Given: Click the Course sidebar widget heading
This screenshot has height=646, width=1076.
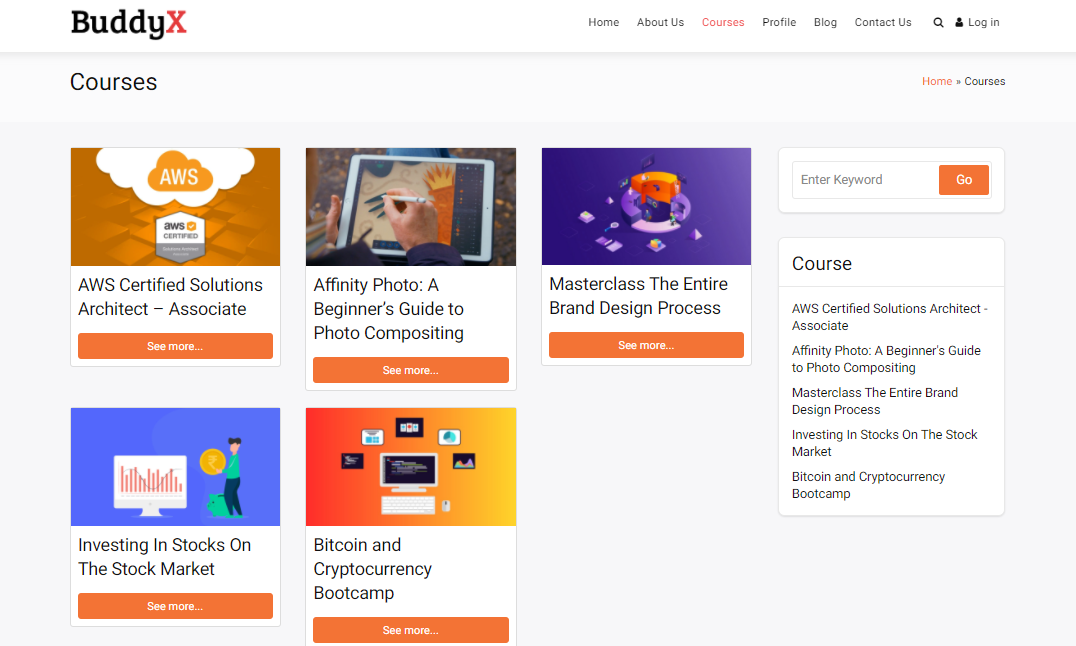Looking at the screenshot, I should [821, 264].
